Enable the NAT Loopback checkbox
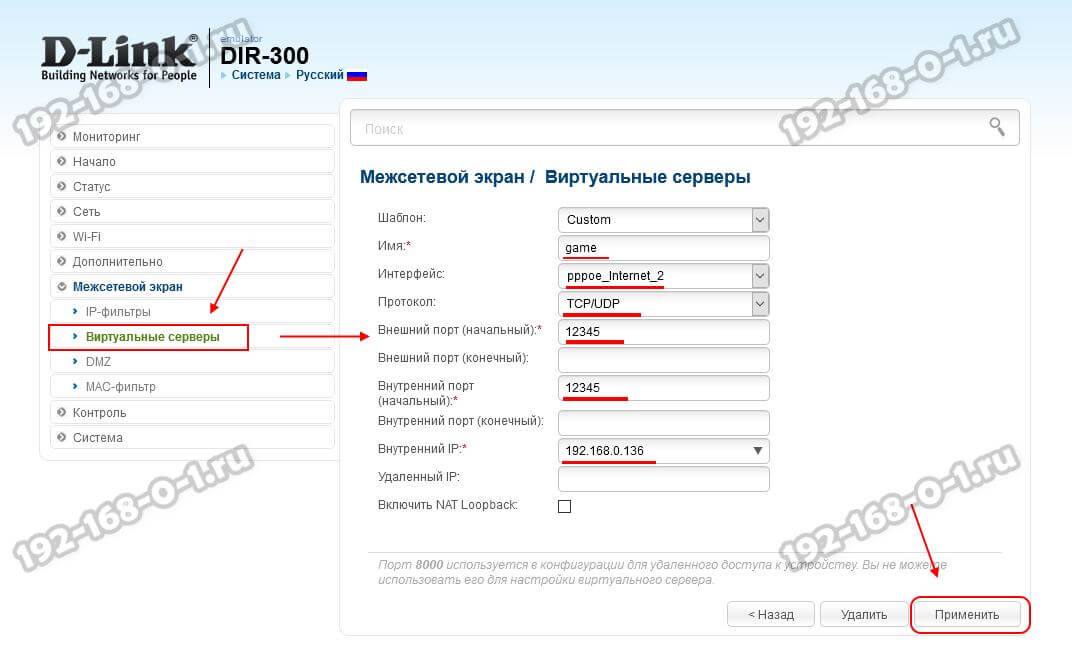This screenshot has height=662, width=1072. (565, 506)
